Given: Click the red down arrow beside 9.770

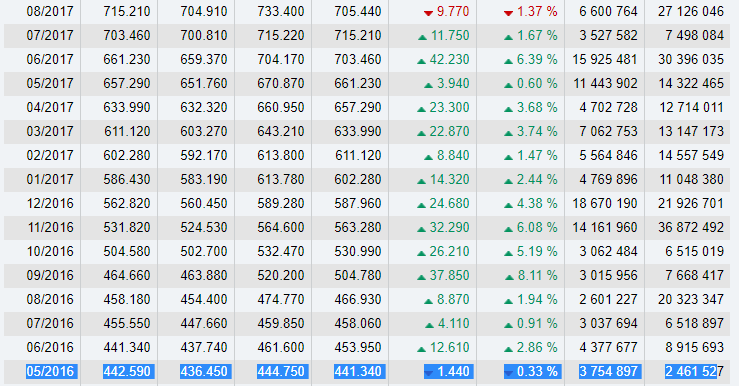Looking at the screenshot, I should pos(428,13).
